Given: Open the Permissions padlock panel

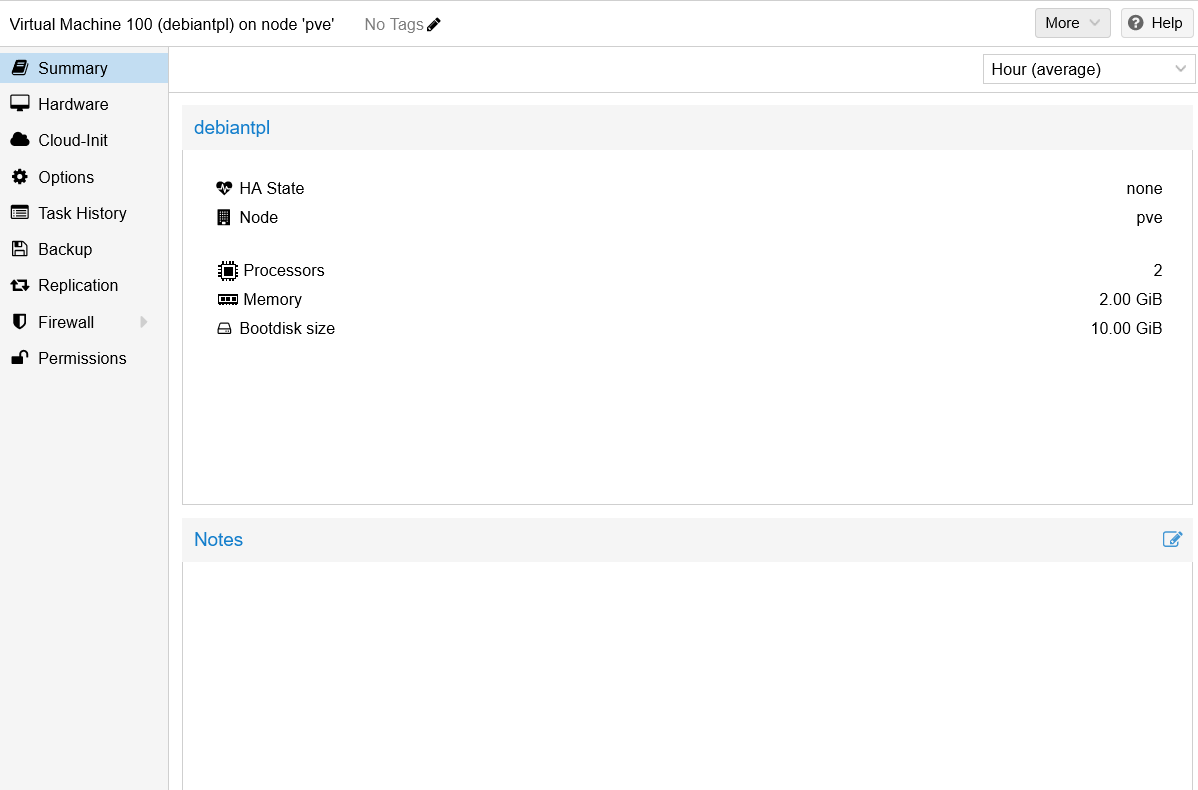Looking at the screenshot, I should 21,358.
